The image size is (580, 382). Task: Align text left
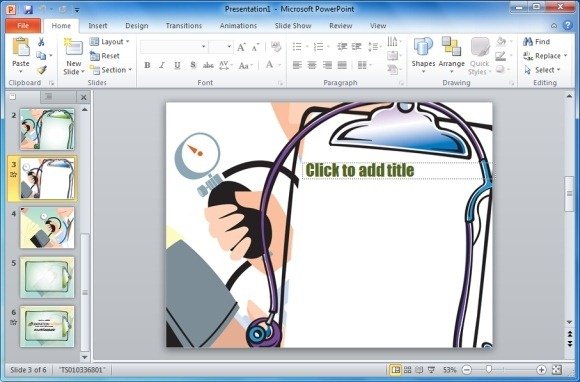[x=297, y=65]
